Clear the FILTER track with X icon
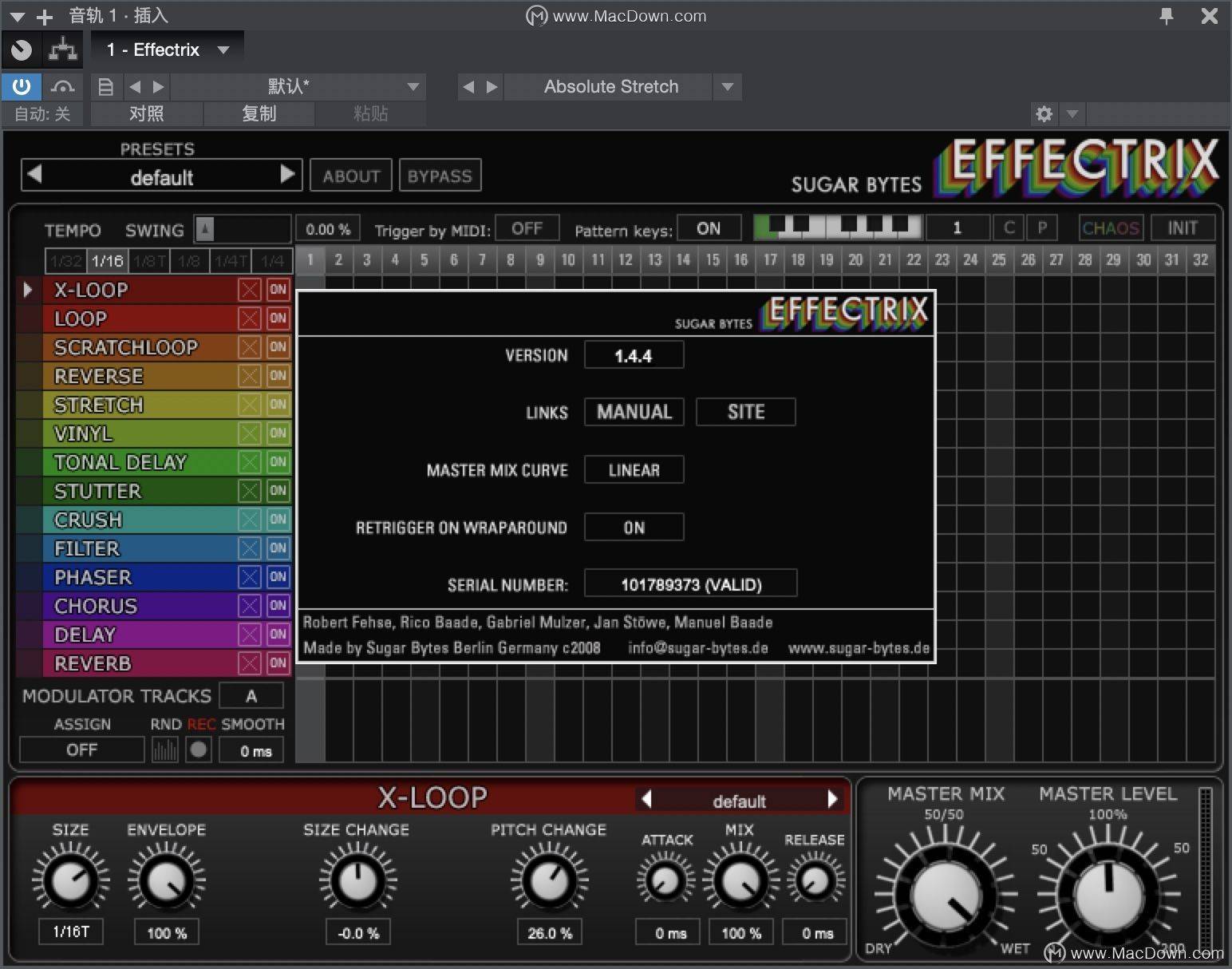This screenshot has width=1232, height=969. click(250, 548)
